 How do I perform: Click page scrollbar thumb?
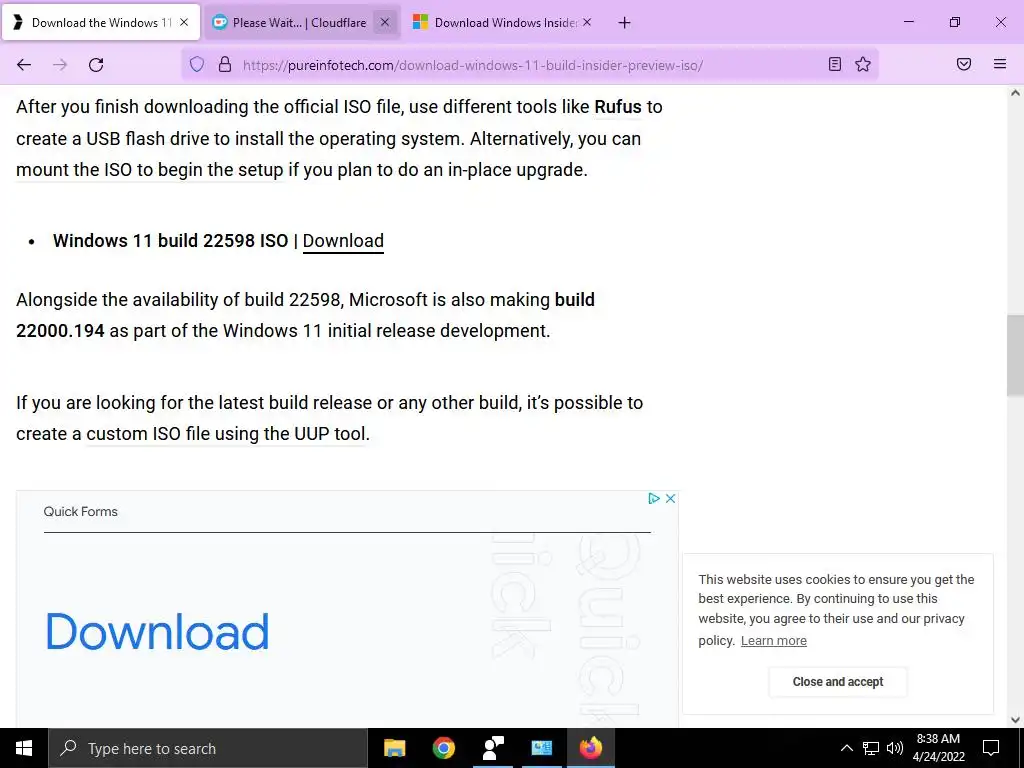(1015, 355)
